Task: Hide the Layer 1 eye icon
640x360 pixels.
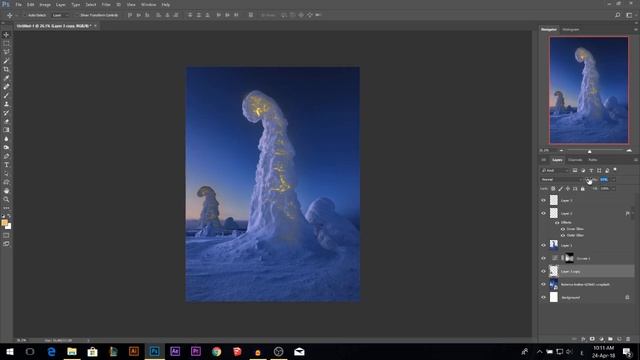Action: pos(543,245)
